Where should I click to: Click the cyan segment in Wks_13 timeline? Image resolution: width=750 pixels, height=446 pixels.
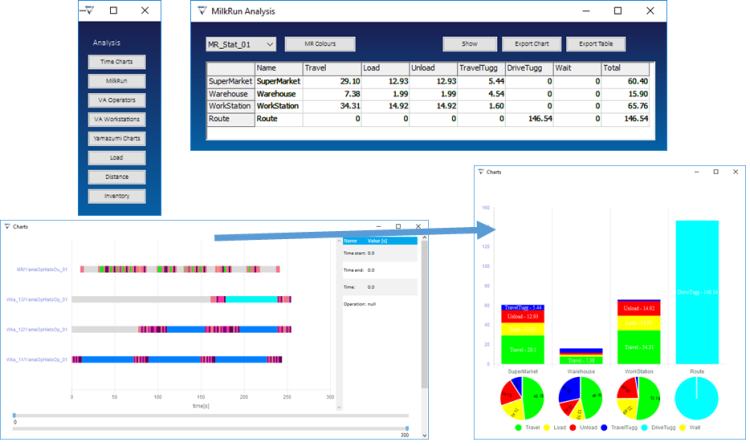click(x=251, y=300)
